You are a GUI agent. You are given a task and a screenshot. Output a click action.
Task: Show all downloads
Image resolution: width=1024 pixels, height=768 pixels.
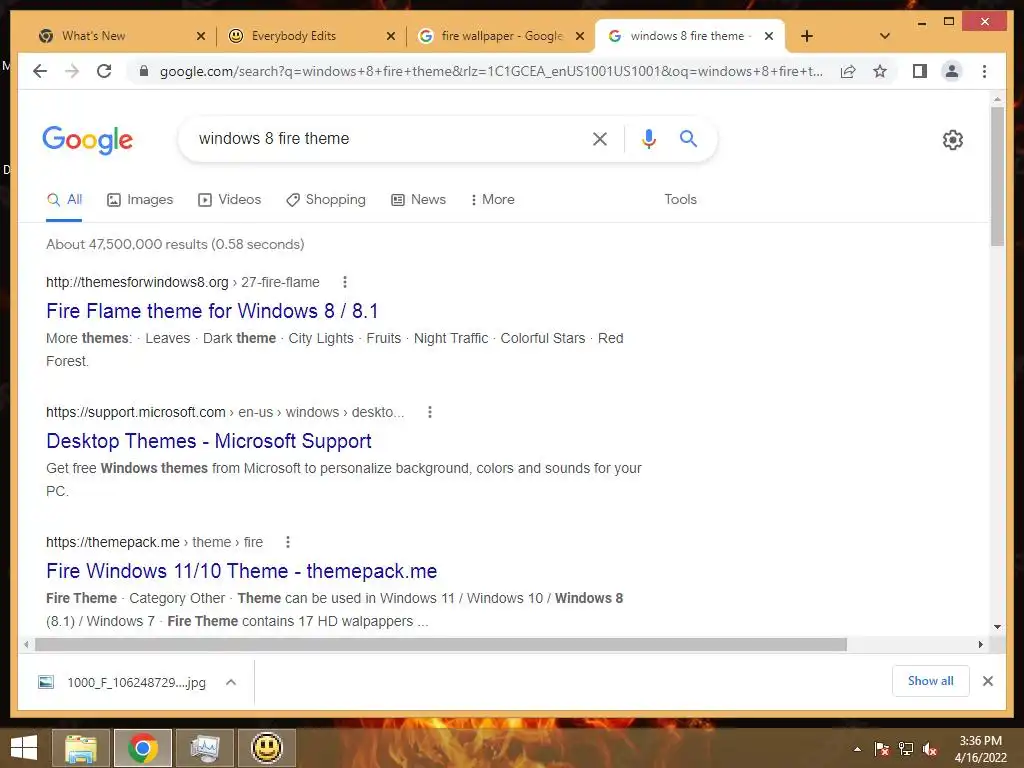pos(930,681)
